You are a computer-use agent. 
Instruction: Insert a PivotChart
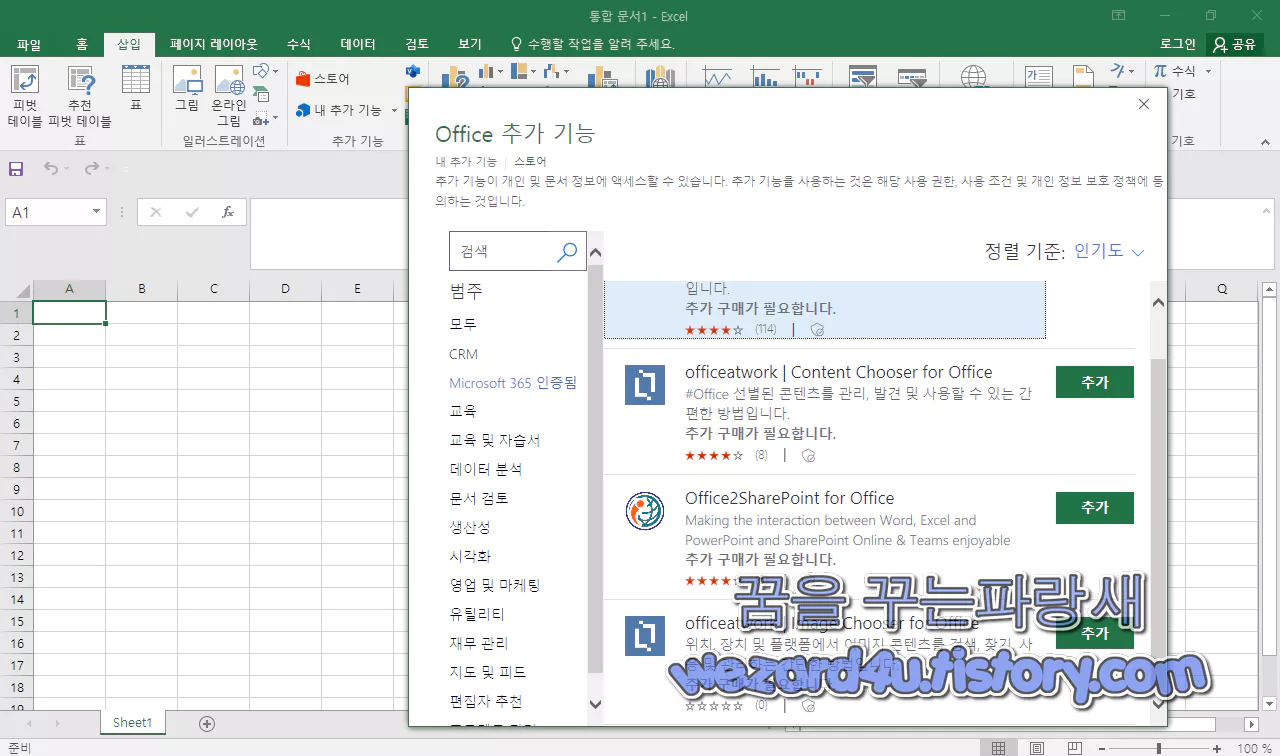(x=601, y=76)
